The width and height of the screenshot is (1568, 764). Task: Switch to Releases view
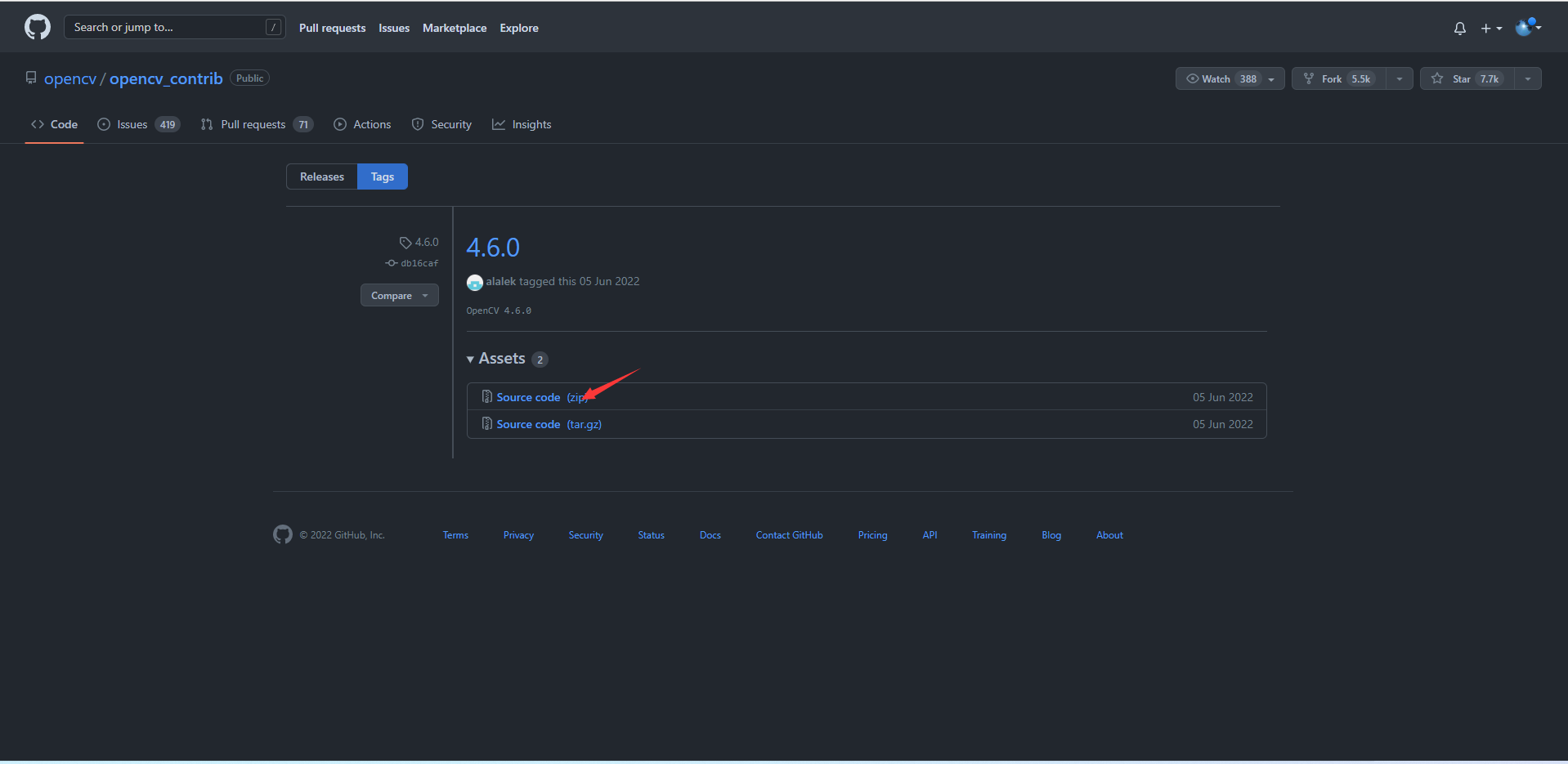click(322, 176)
